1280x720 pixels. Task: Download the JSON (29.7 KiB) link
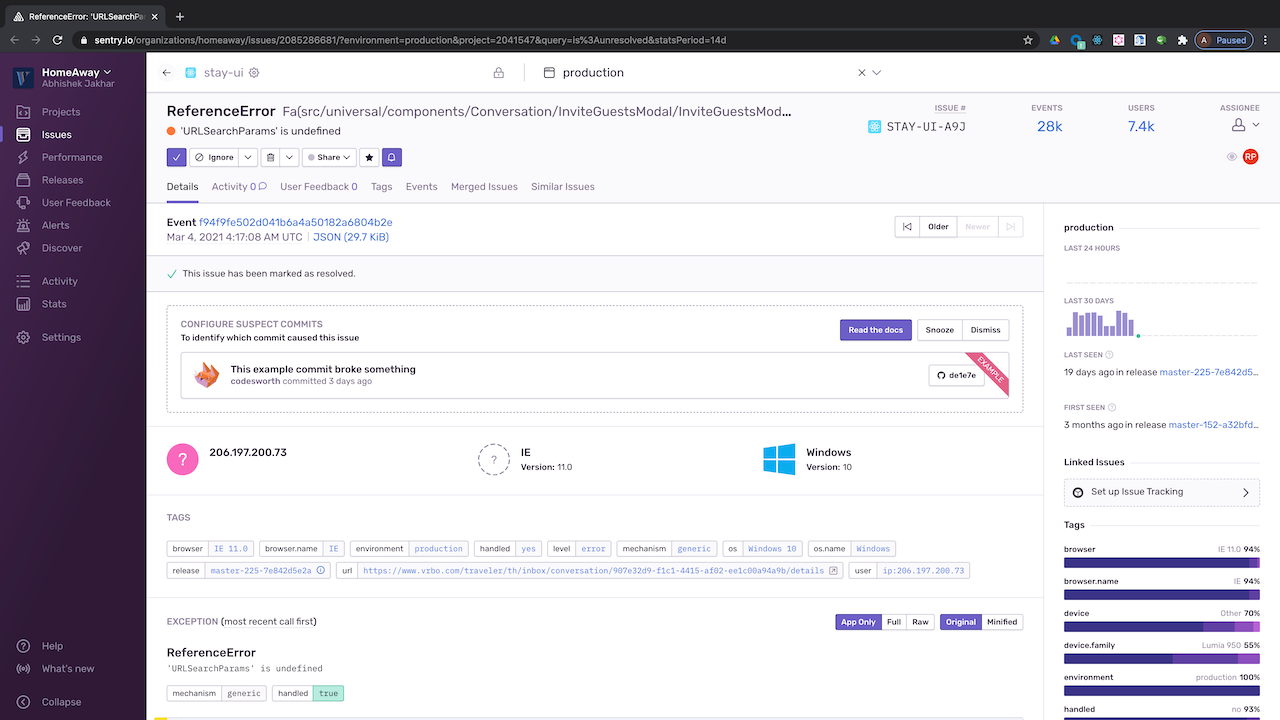[x=351, y=238]
